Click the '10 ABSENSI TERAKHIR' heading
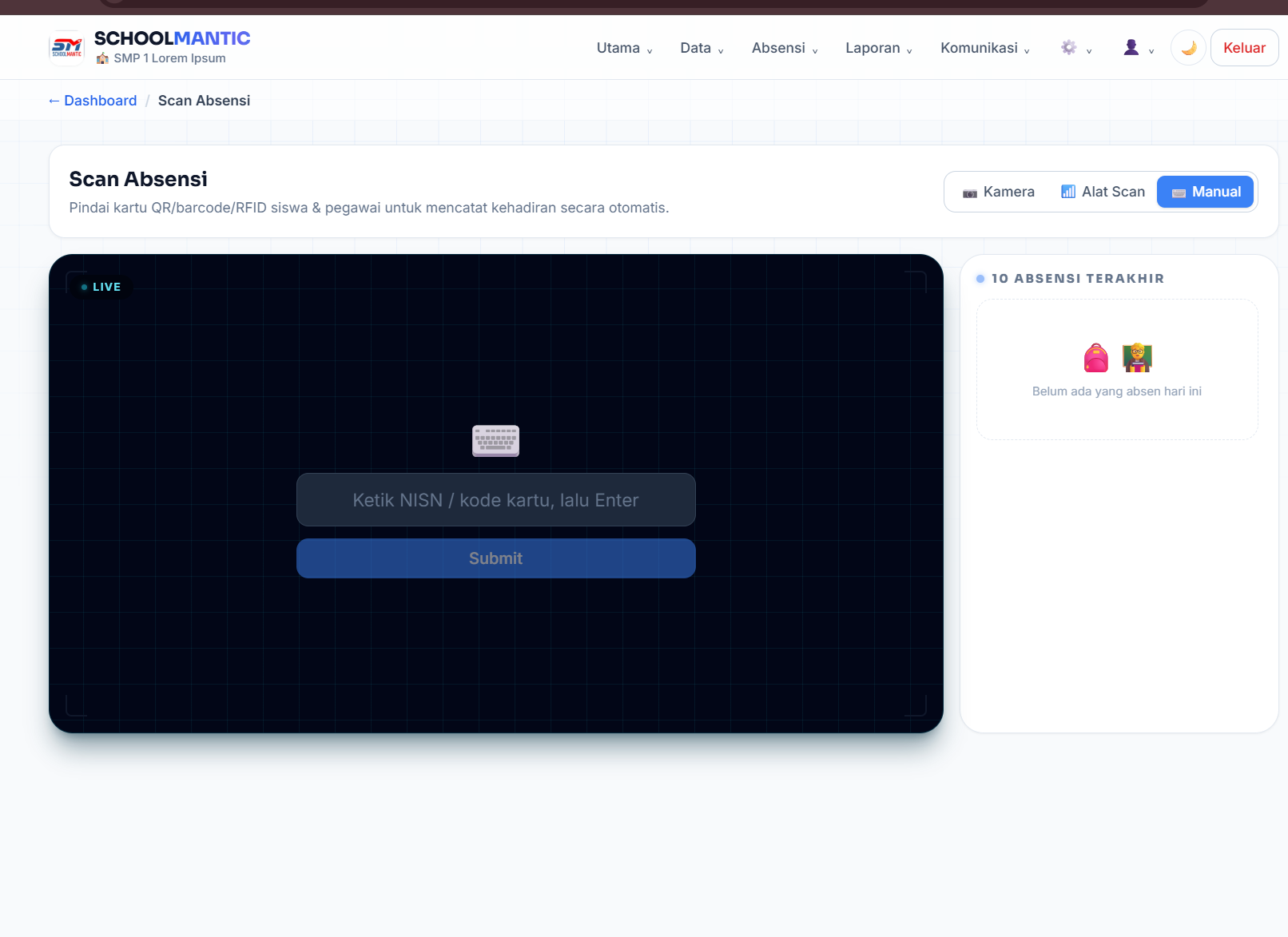 (1078, 279)
